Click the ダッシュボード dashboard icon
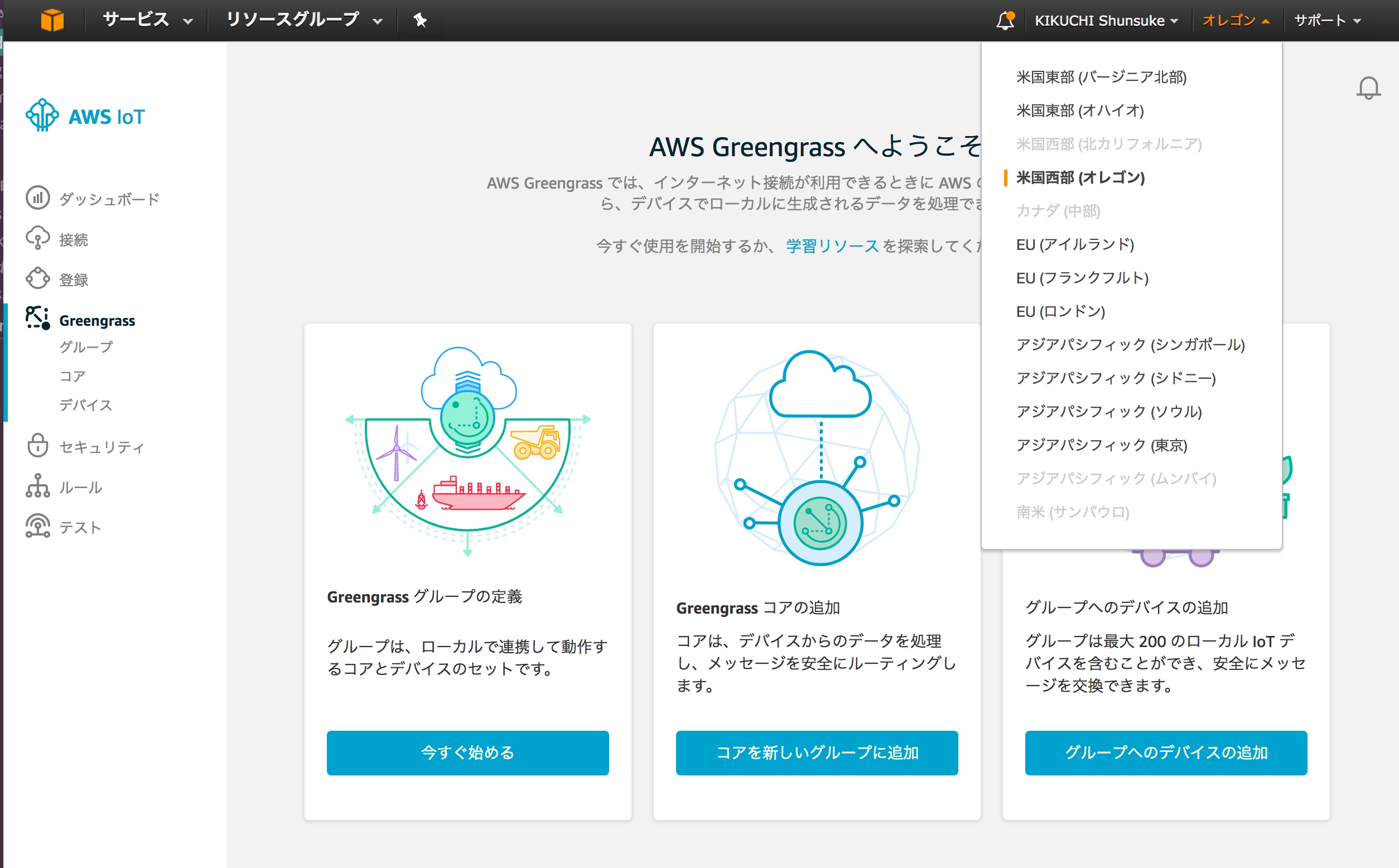The height and width of the screenshot is (868, 1399). coord(38,198)
